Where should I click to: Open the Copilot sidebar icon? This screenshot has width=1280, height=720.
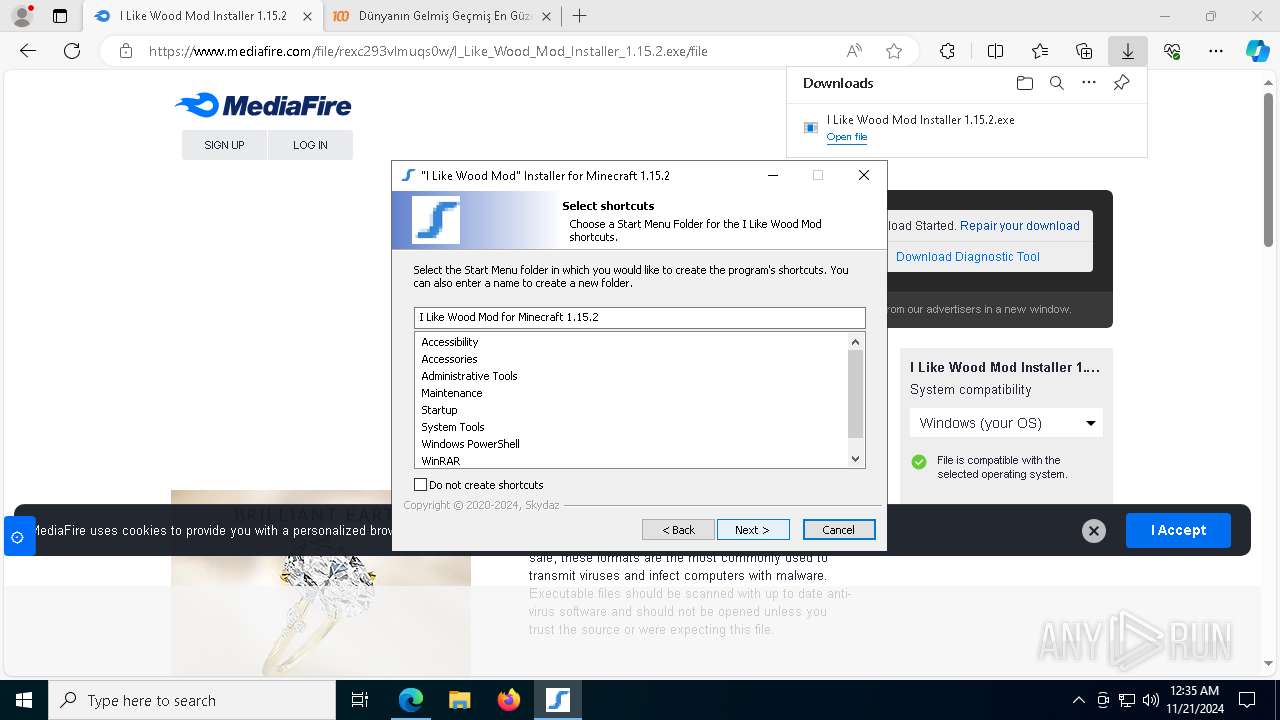(1257, 51)
